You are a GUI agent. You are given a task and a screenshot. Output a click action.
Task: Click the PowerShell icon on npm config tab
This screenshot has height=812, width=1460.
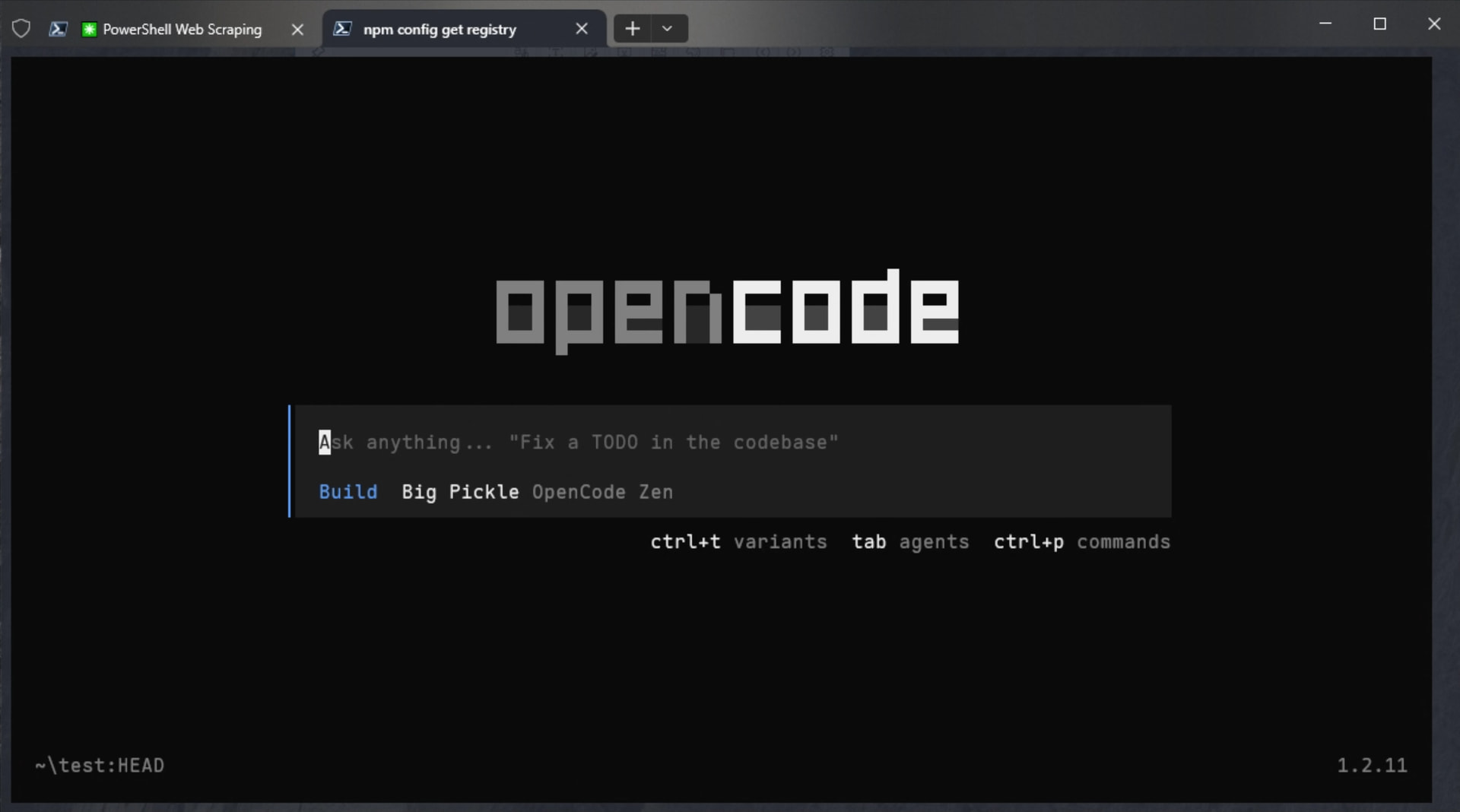(x=342, y=29)
